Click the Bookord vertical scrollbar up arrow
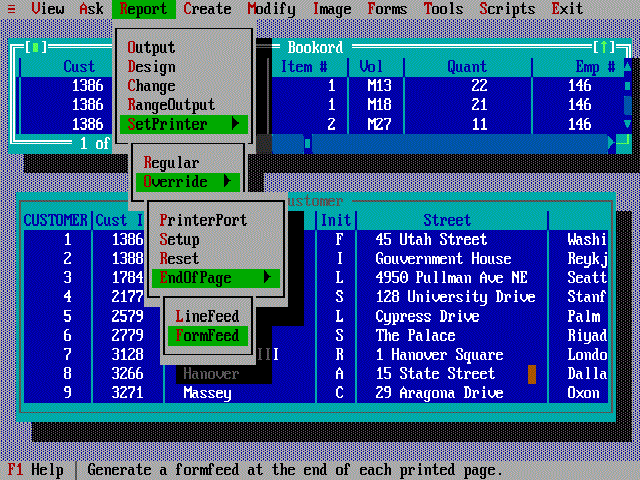Screen dimensions: 640x480 pyautogui.click(x=627, y=67)
